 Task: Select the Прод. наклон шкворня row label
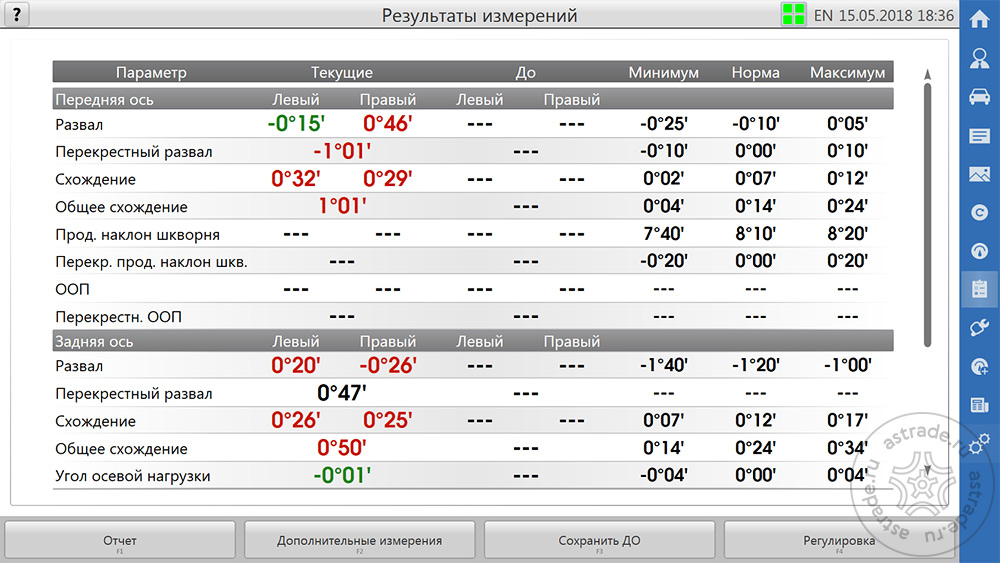138,235
